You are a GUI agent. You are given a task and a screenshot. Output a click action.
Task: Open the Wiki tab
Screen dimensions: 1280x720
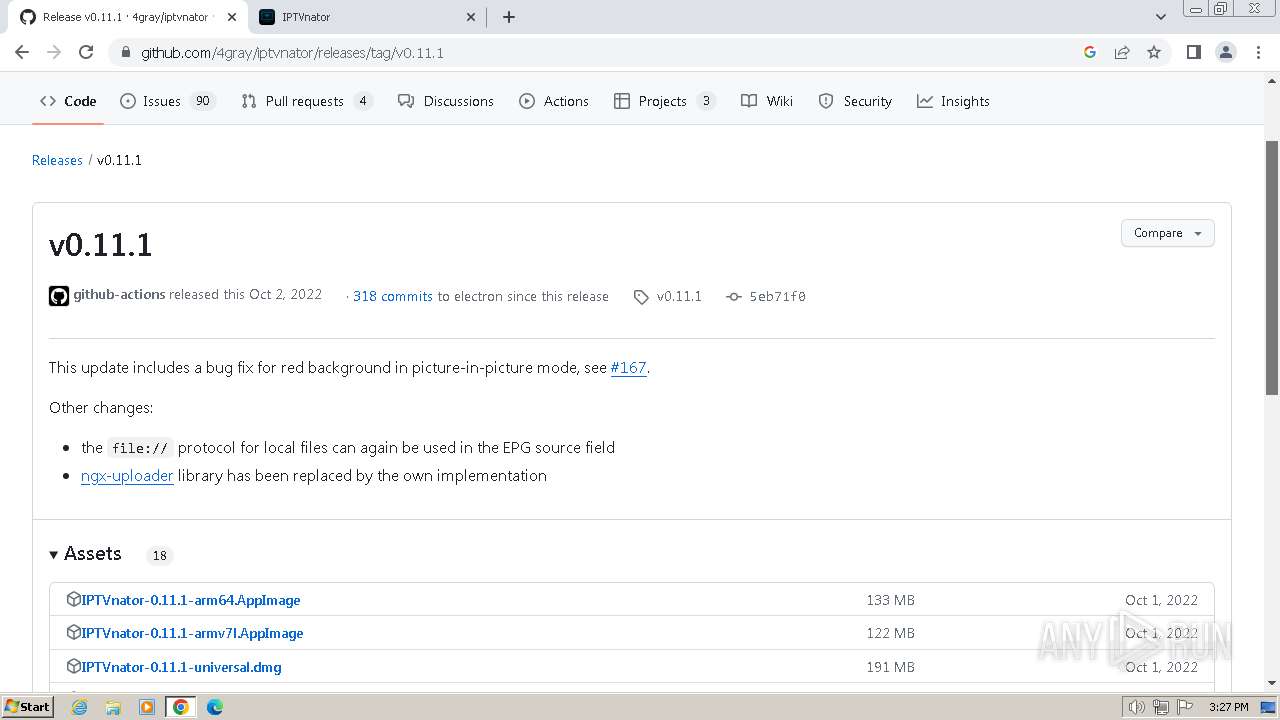point(767,101)
